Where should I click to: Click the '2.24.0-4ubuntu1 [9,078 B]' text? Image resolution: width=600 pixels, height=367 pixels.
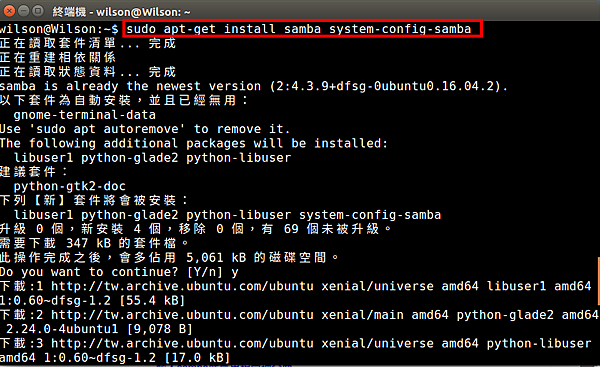coord(99,329)
